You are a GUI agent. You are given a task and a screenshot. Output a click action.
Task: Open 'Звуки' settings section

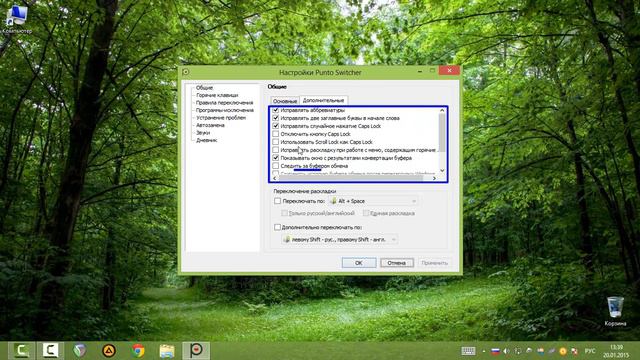(203, 133)
